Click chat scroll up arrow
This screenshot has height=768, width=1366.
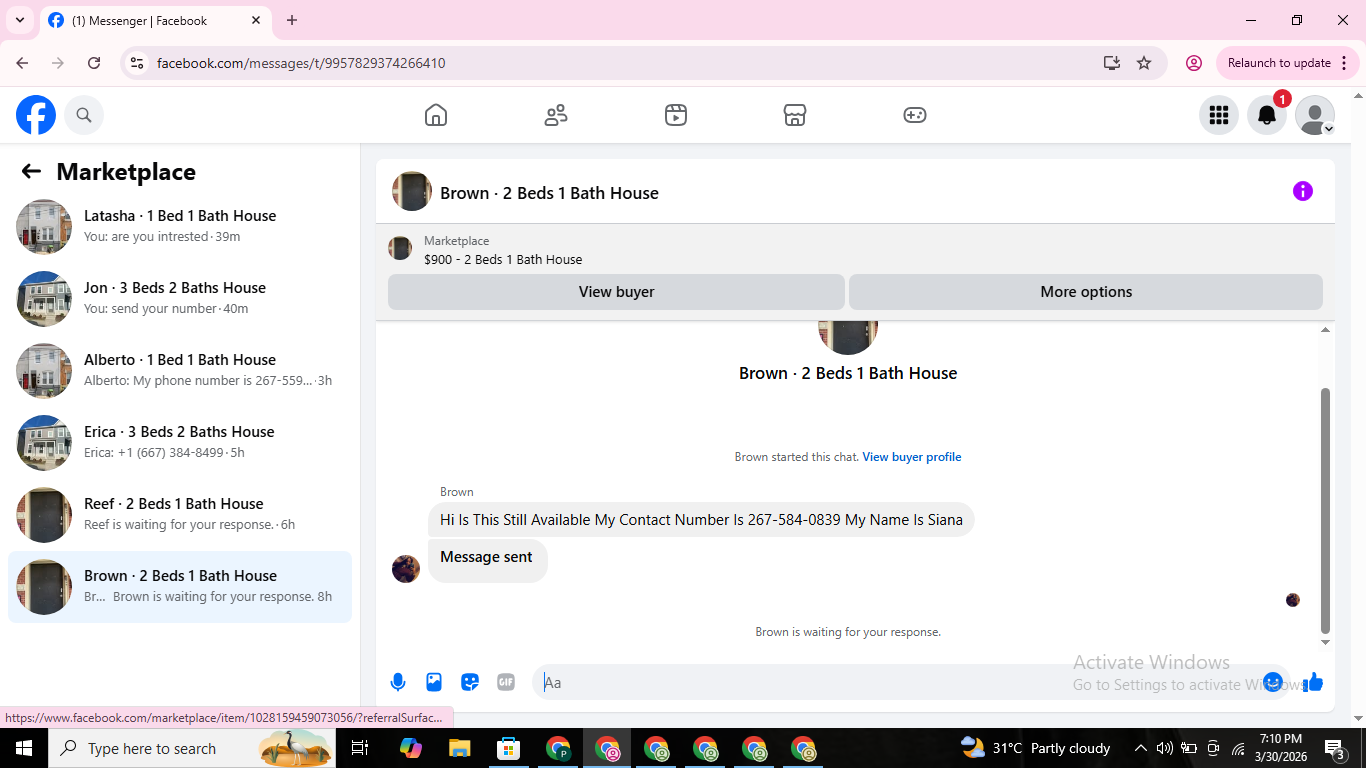[x=1326, y=330]
